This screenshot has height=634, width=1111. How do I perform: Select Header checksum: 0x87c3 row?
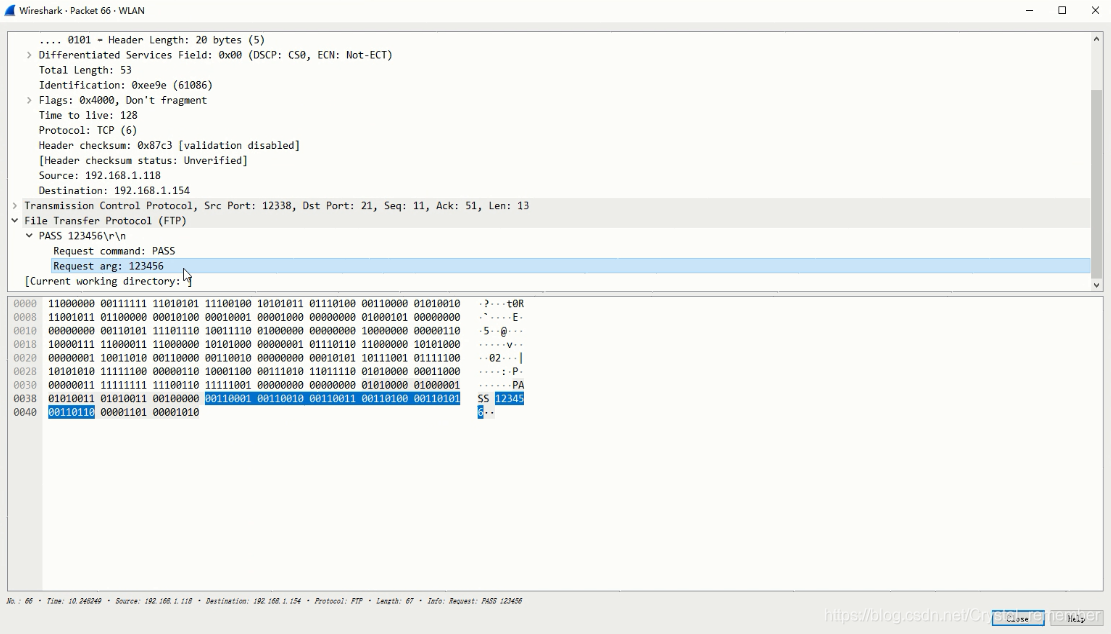[x=169, y=145]
